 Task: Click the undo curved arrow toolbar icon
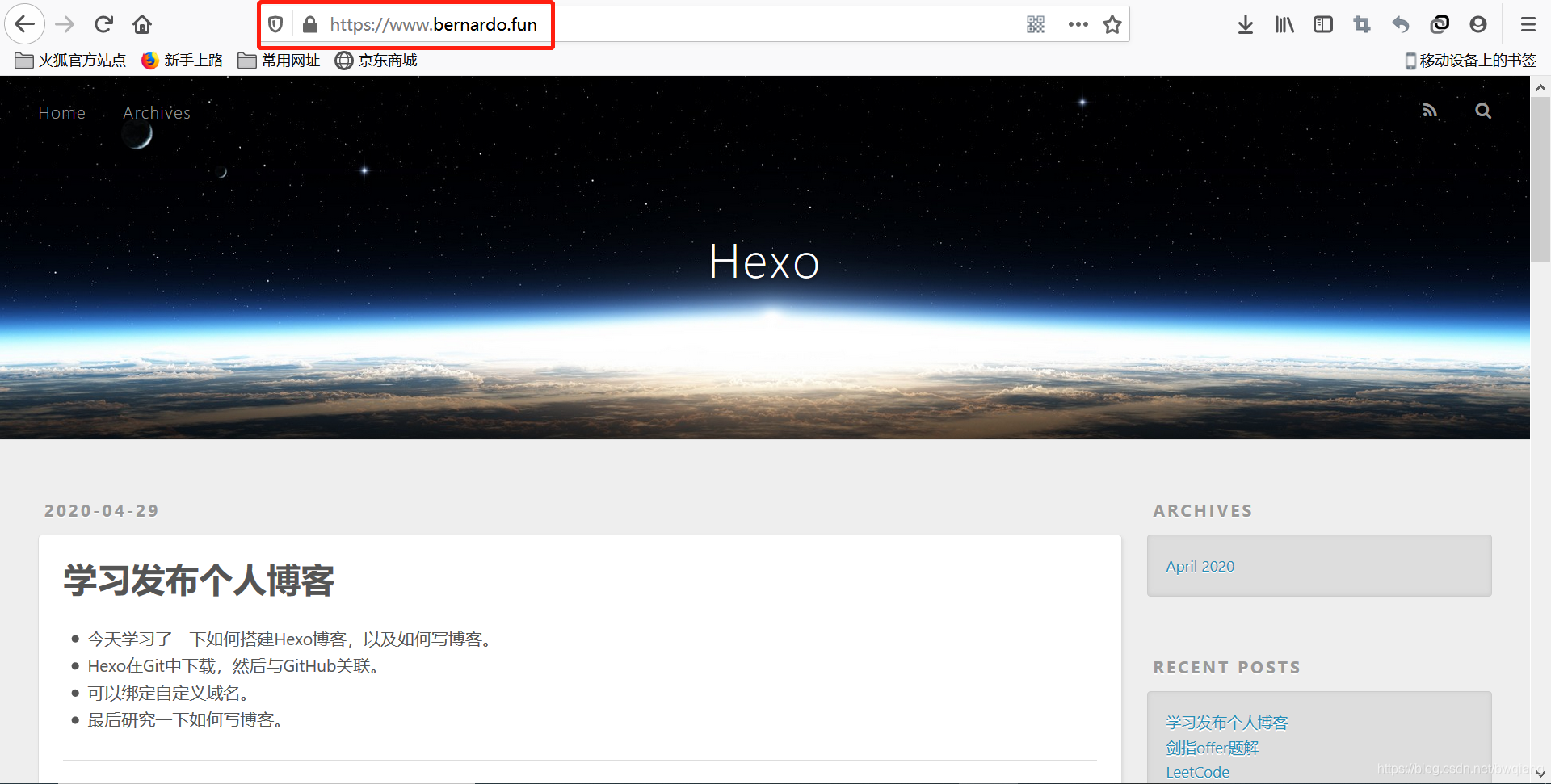tap(1401, 24)
